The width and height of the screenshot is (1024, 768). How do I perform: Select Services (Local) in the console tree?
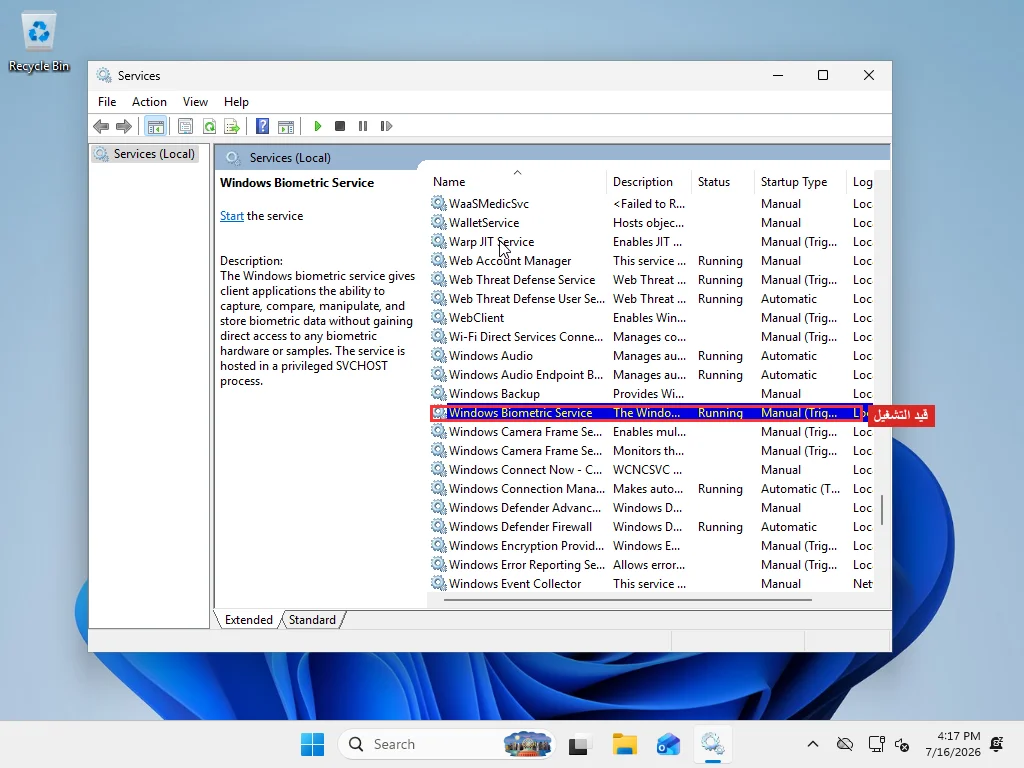pyautogui.click(x=145, y=154)
